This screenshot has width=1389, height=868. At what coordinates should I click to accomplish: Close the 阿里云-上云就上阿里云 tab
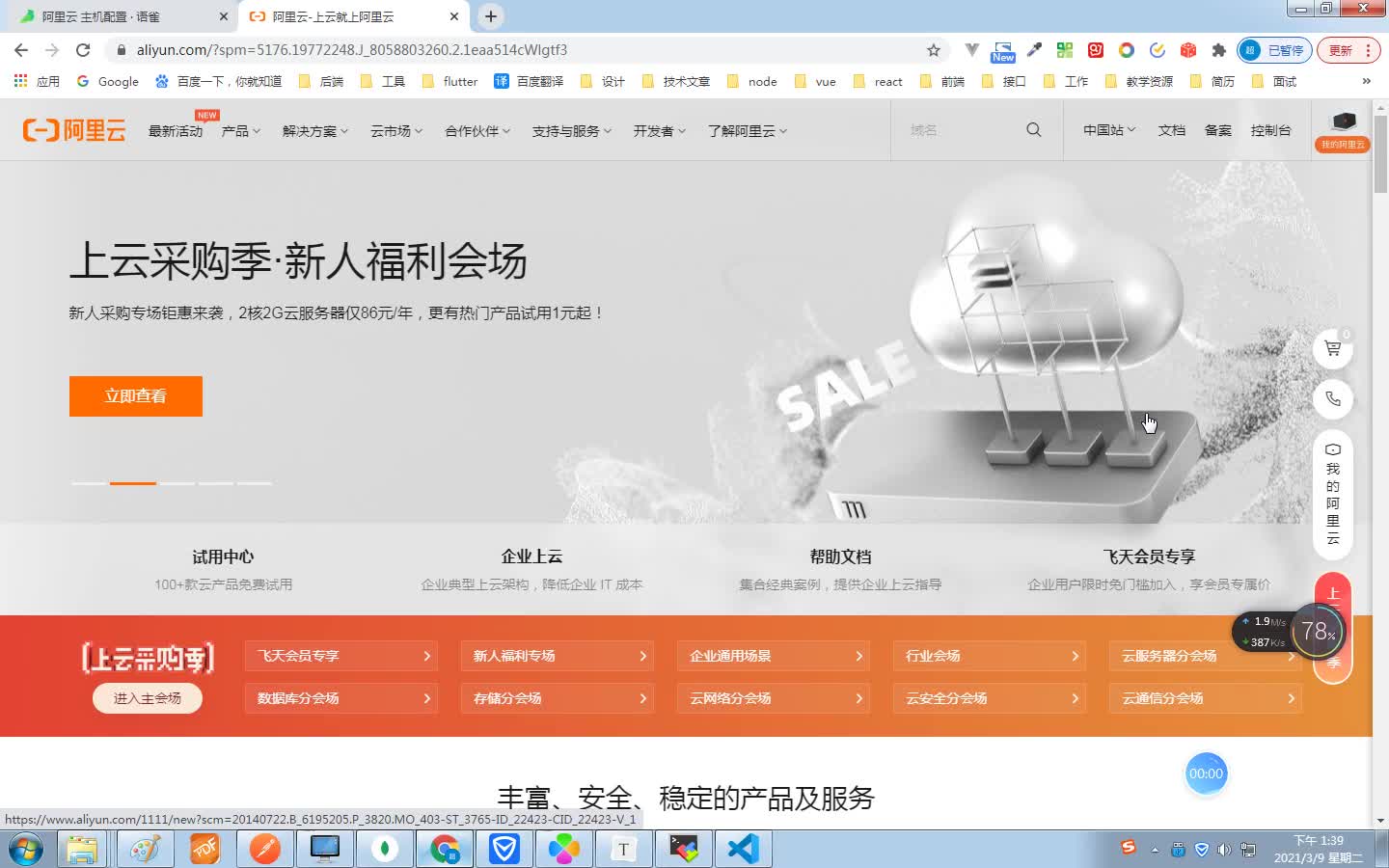[x=454, y=16]
